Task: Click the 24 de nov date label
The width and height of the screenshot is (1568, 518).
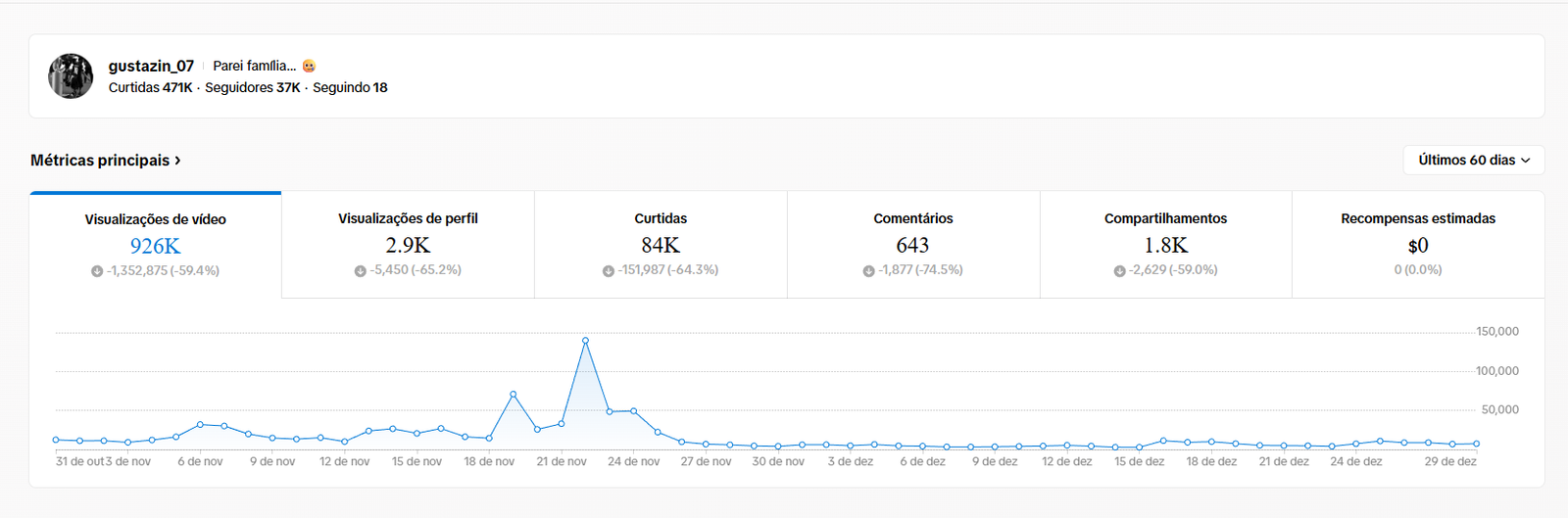Action: [633, 461]
